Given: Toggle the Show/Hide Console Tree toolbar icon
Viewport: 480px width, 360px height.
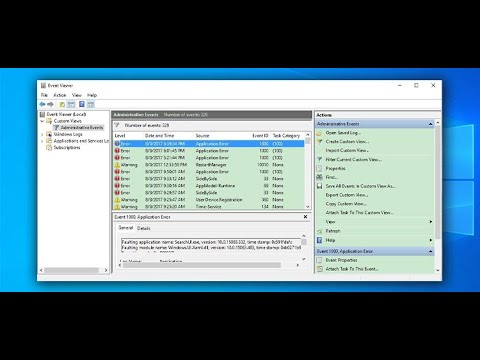Looking at the screenshot, I should click(71, 104).
